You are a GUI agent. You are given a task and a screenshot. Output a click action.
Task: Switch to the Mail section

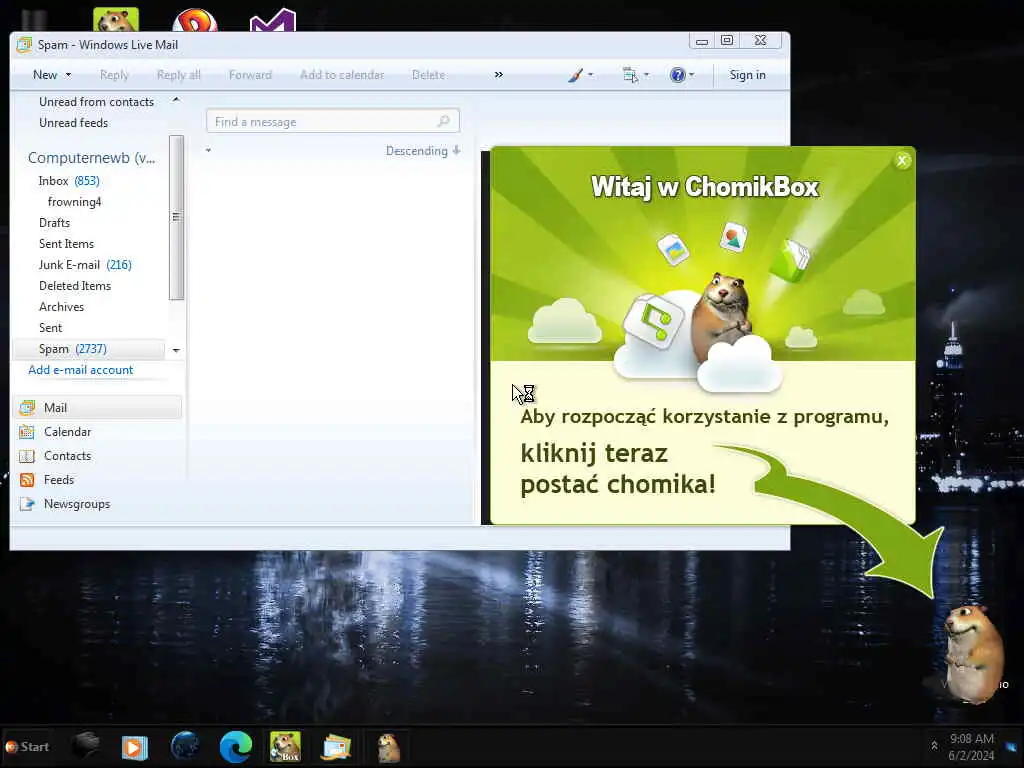(97, 408)
